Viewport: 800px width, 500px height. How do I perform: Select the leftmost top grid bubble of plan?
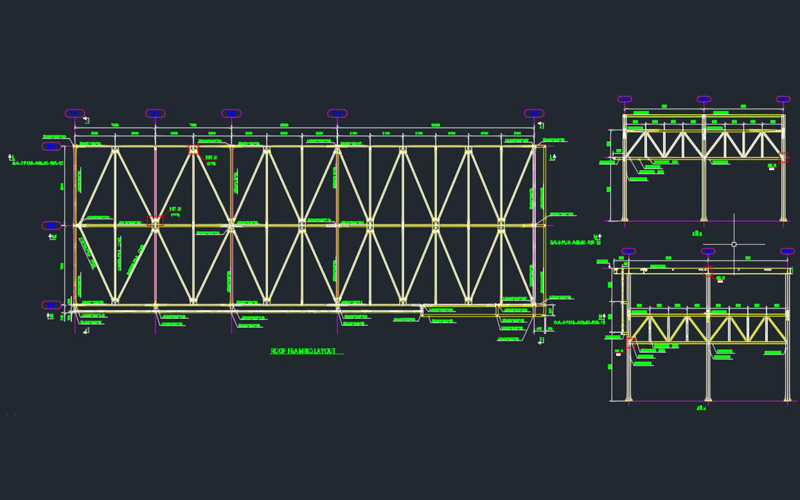[75, 113]
